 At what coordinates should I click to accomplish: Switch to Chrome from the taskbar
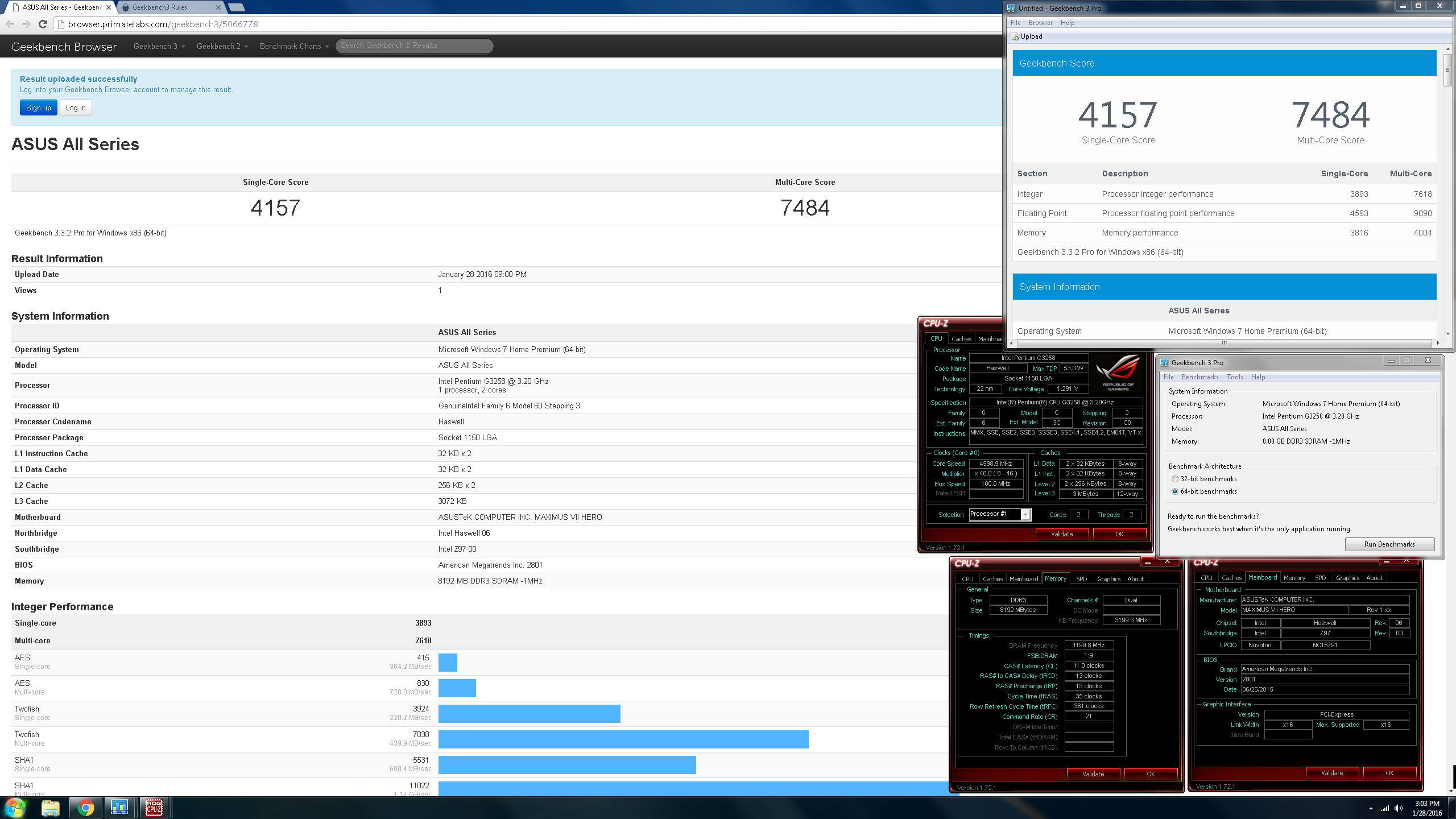pyautogui.click(x=86, y=808)
